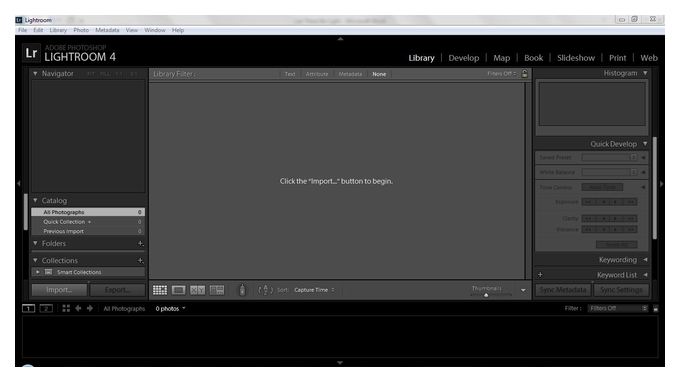Collapse the Histogram panel

click(x=645, y=73)
